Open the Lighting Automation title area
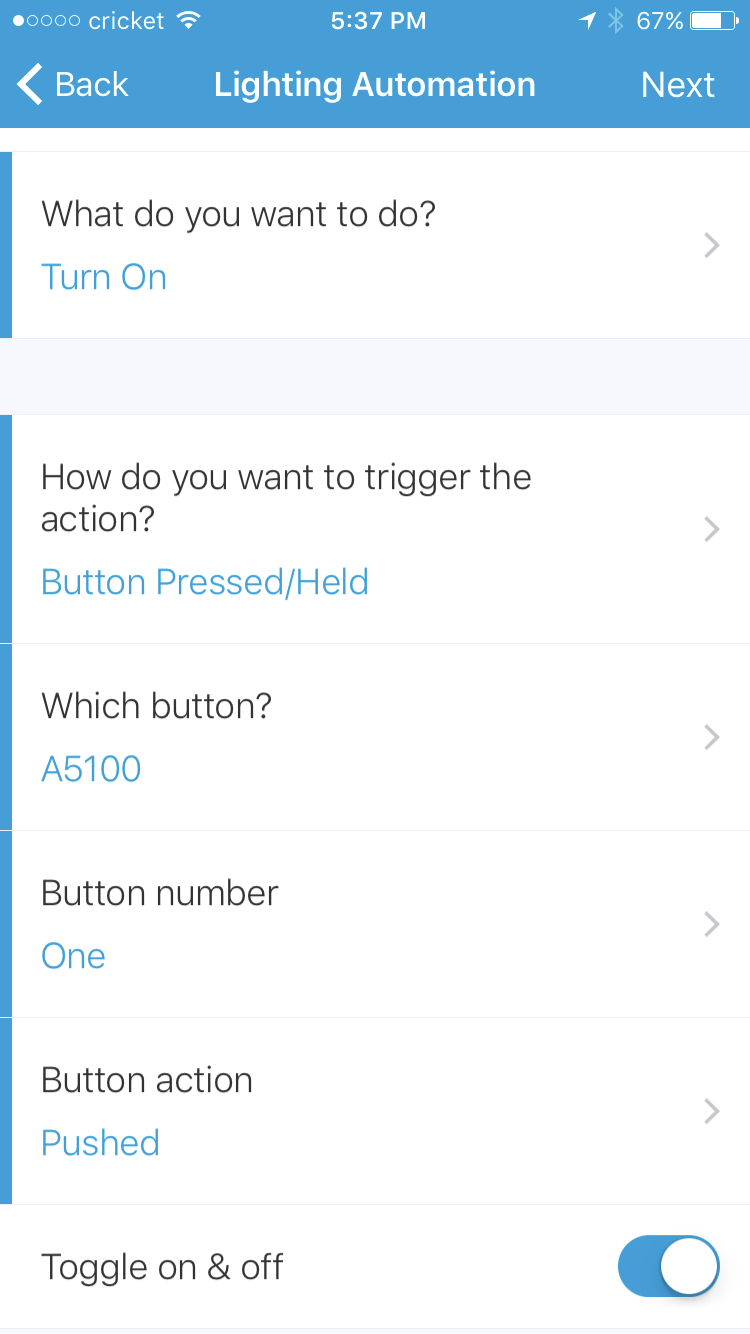The width and height of the screenshot is (750, 1334). tap(375, 84)
